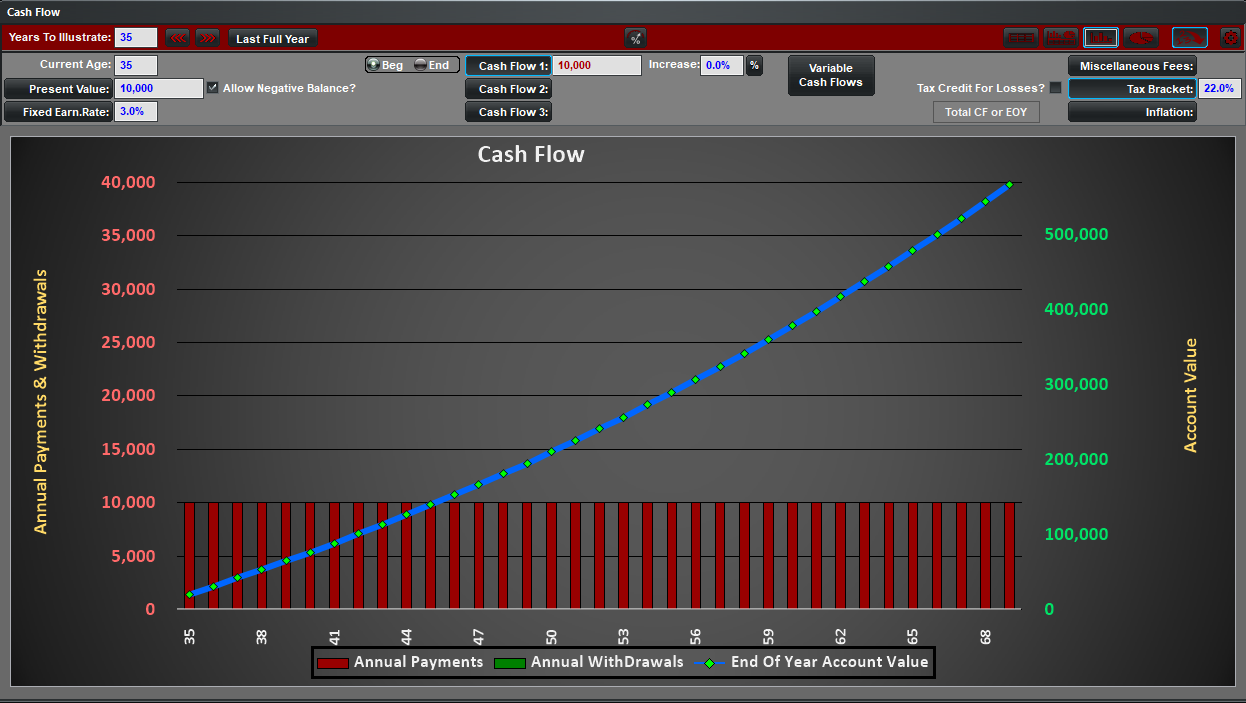The width and height of the screenshot is (1246, 703).
Task: Edit the Years To Illustrate field
Action: pyautogui.click(x=136, y=38)
